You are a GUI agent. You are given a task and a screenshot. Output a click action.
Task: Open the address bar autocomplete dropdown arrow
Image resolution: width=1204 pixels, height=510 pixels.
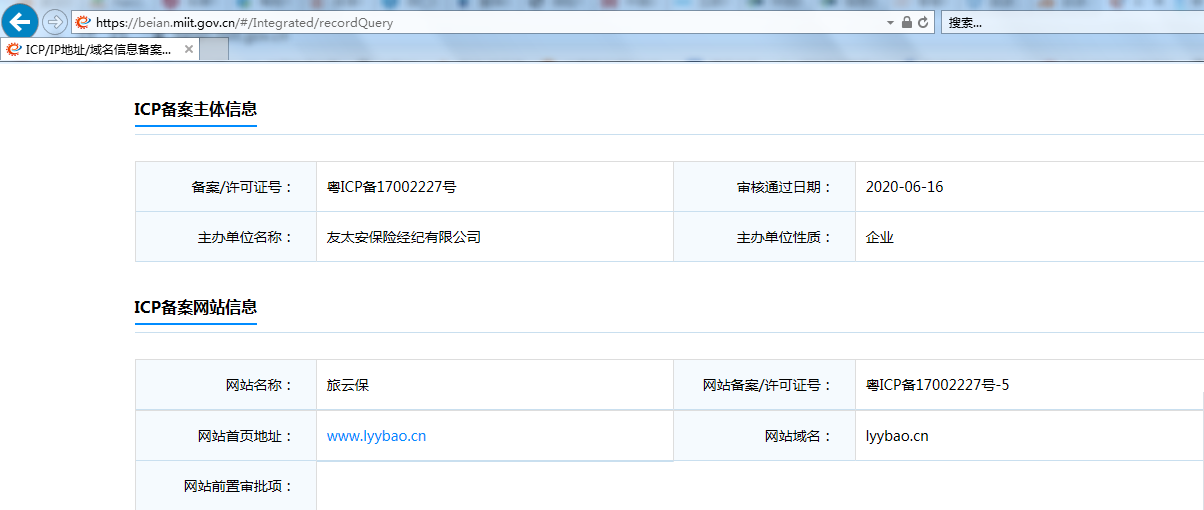pos(890,22)
